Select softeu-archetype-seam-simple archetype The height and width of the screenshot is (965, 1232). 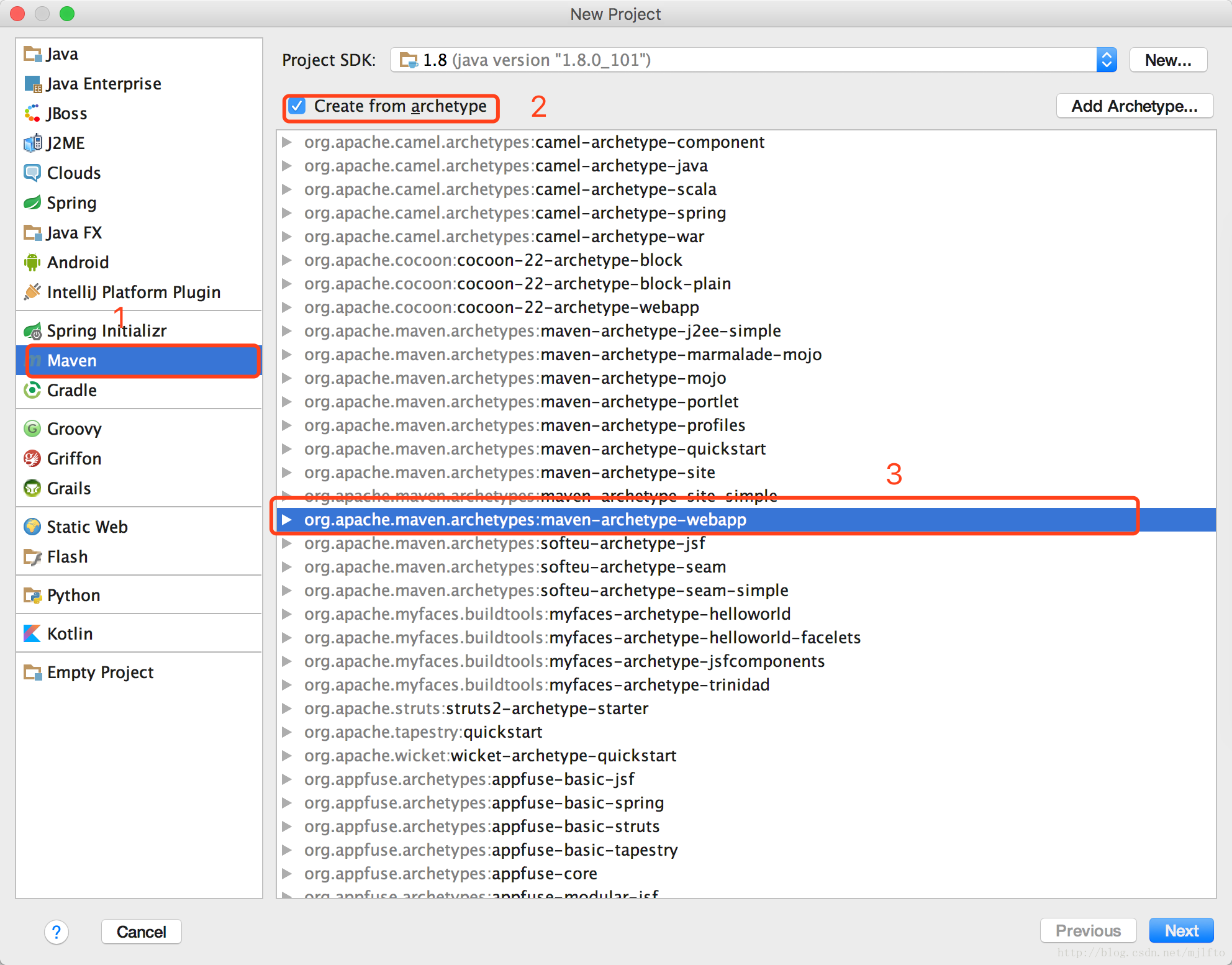[x=746, y=591]
